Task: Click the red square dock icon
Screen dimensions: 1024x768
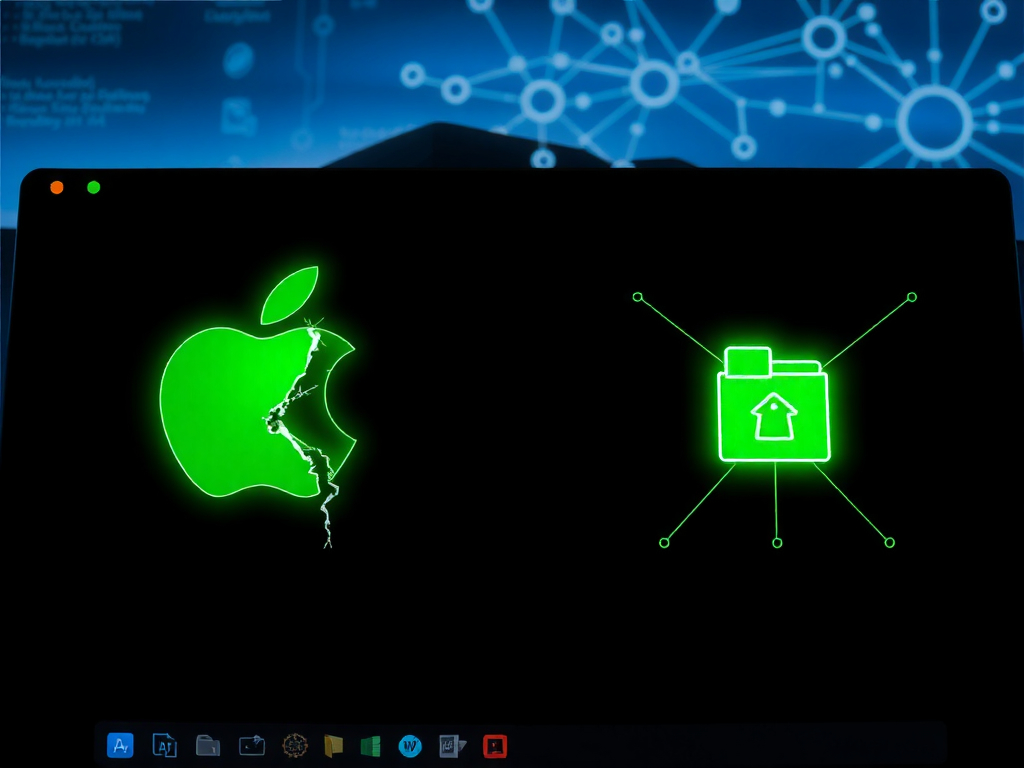Action: click(494, 746)
